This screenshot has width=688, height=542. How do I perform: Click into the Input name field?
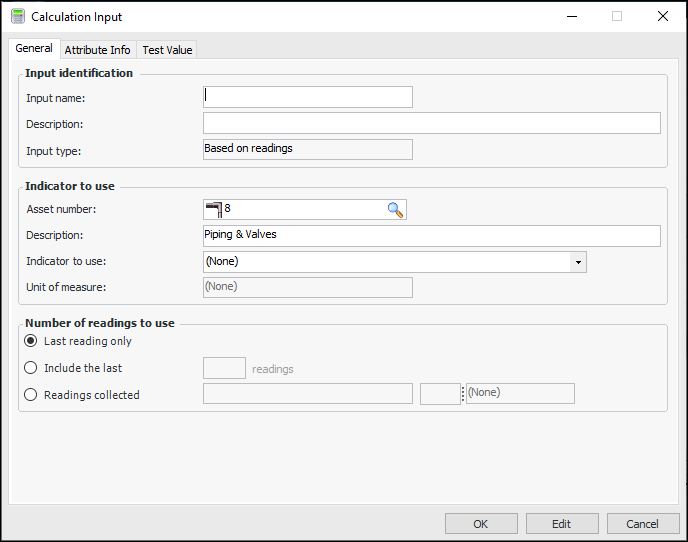tap(307, 97)
